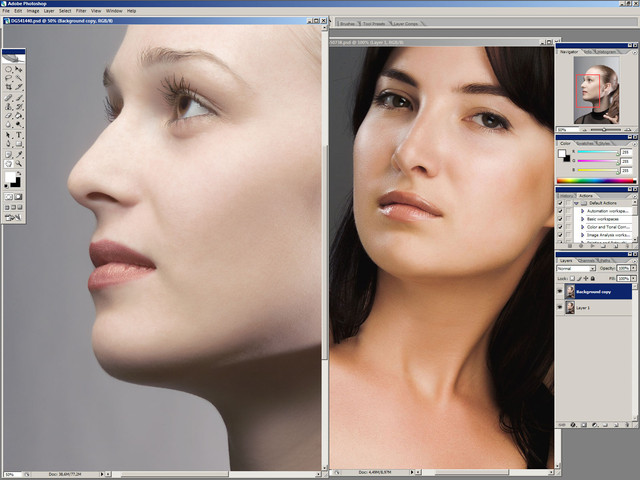Enable lock transparent pixels

coord(572,278)
